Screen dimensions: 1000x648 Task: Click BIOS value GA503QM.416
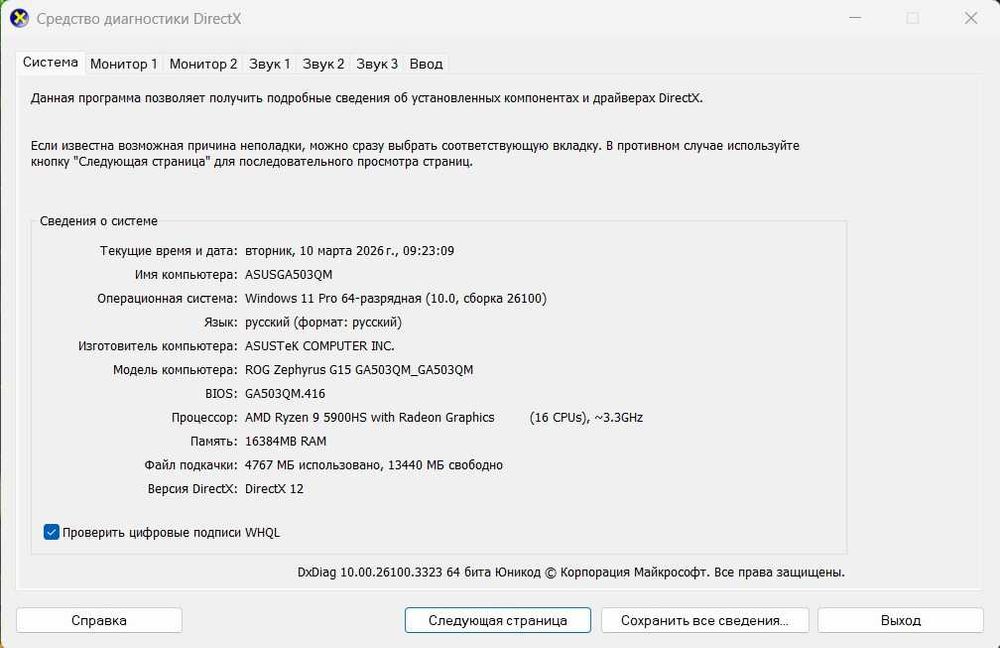point(285,394)
